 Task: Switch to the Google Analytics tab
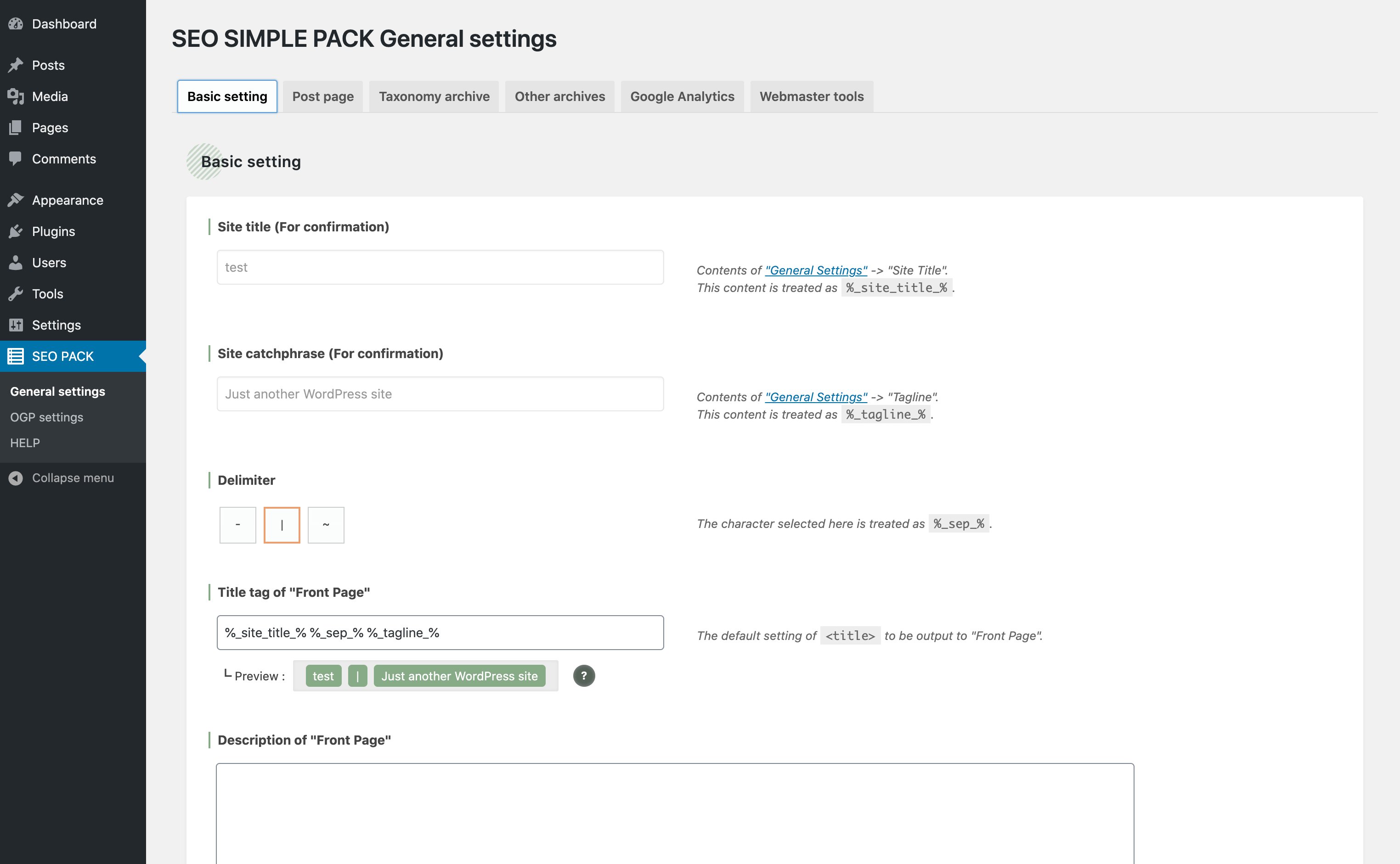[682, 96]
